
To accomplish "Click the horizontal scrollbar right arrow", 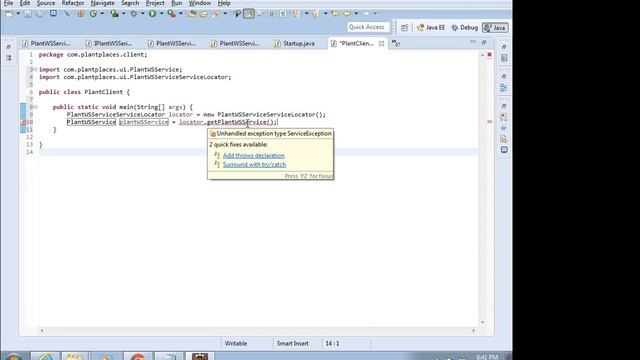I will click(473, 331).
